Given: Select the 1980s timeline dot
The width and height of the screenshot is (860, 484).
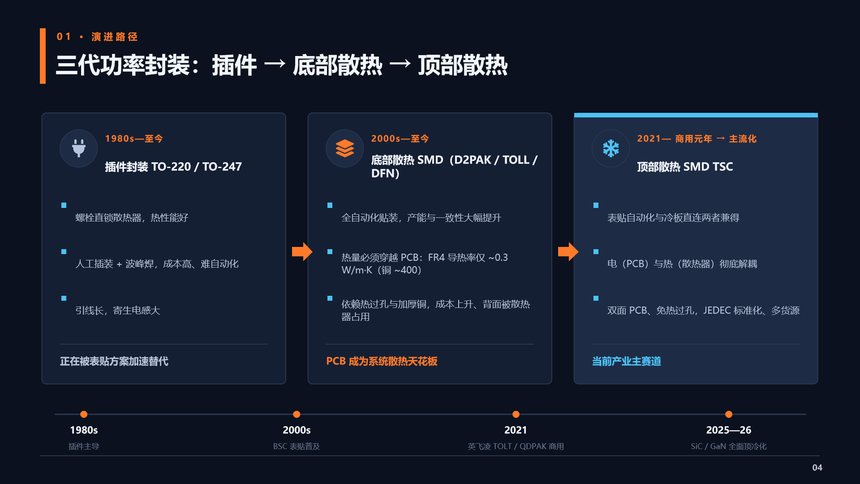Looking at the screenshot, I should [83, 414].
